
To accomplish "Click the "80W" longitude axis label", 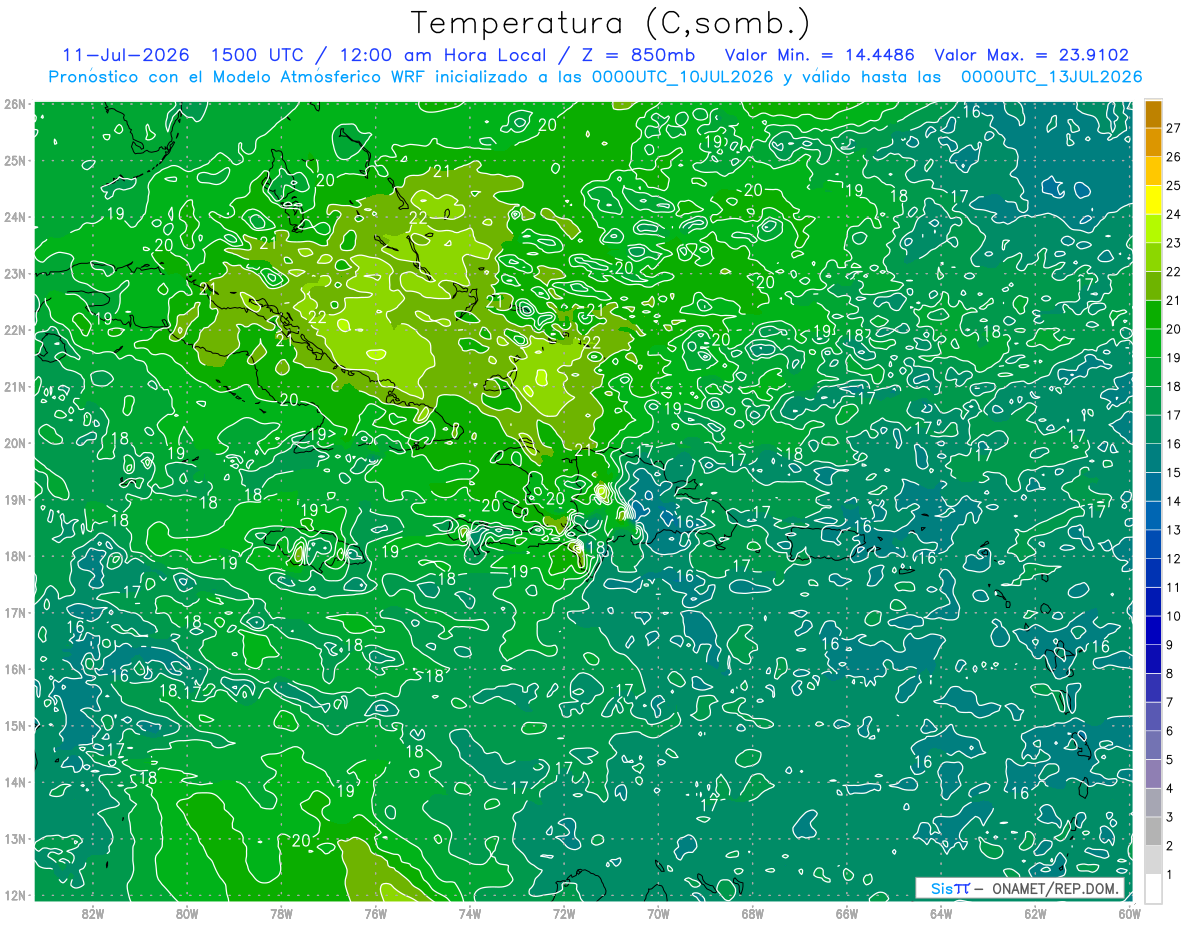I will pos(187,912).
